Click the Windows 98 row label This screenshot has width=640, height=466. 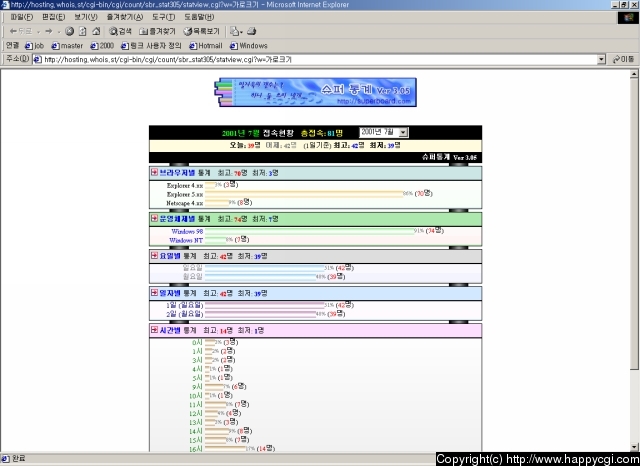pyautogui.click(x=187, y=231)
